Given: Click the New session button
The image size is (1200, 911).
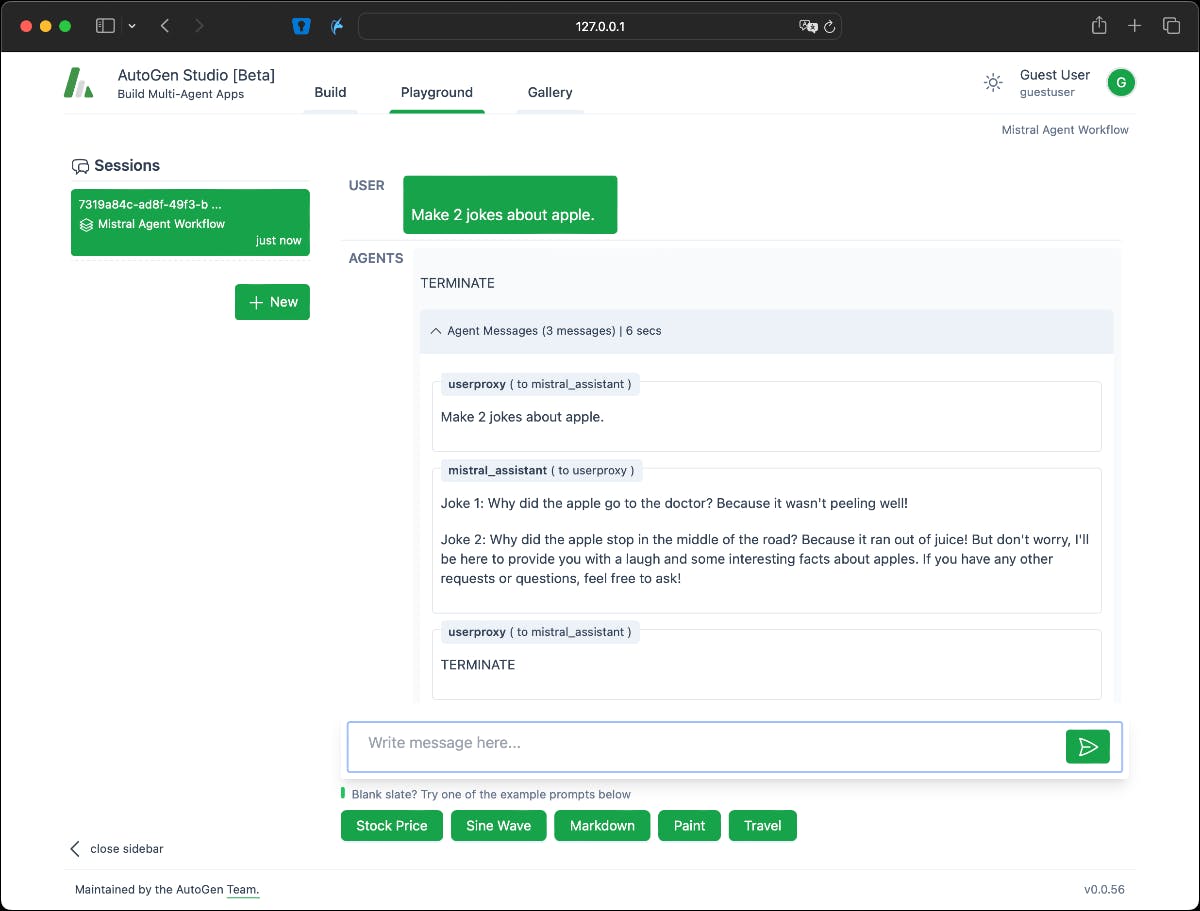Looking at the screenshot, I should click(272, 302).
